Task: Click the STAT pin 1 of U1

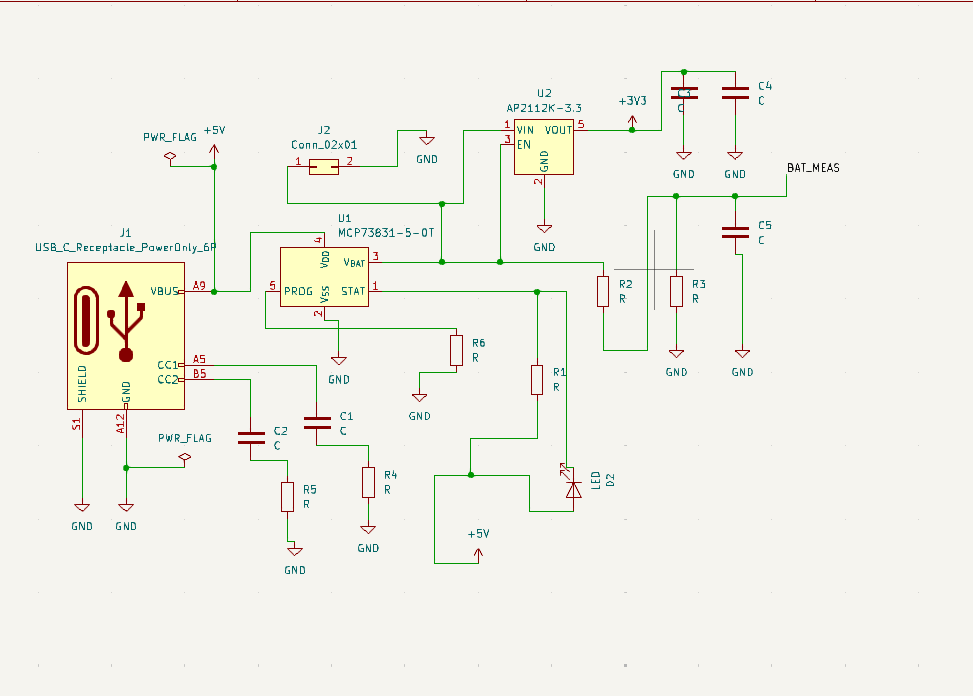Action: pos(375,289)
